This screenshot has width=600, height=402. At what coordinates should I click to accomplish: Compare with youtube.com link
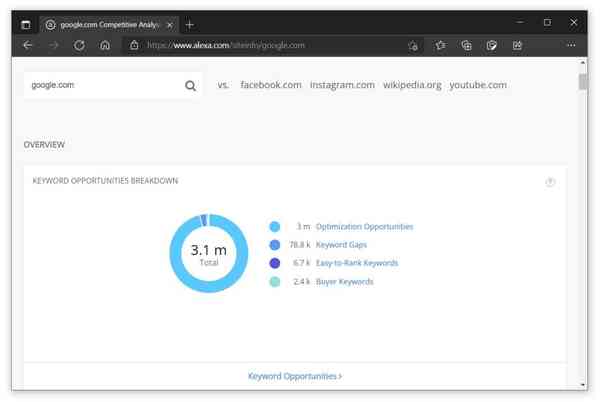click(x=478, y=85)
